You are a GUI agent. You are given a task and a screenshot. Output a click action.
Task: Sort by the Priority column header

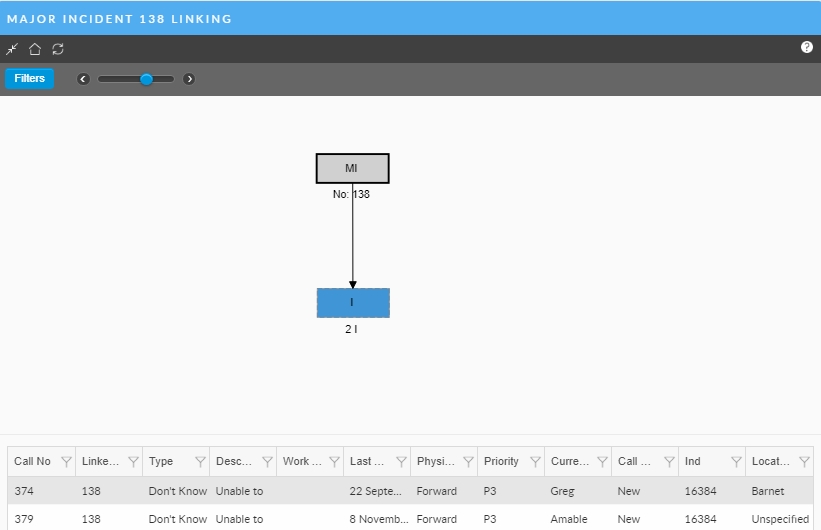tap(501, 462)
